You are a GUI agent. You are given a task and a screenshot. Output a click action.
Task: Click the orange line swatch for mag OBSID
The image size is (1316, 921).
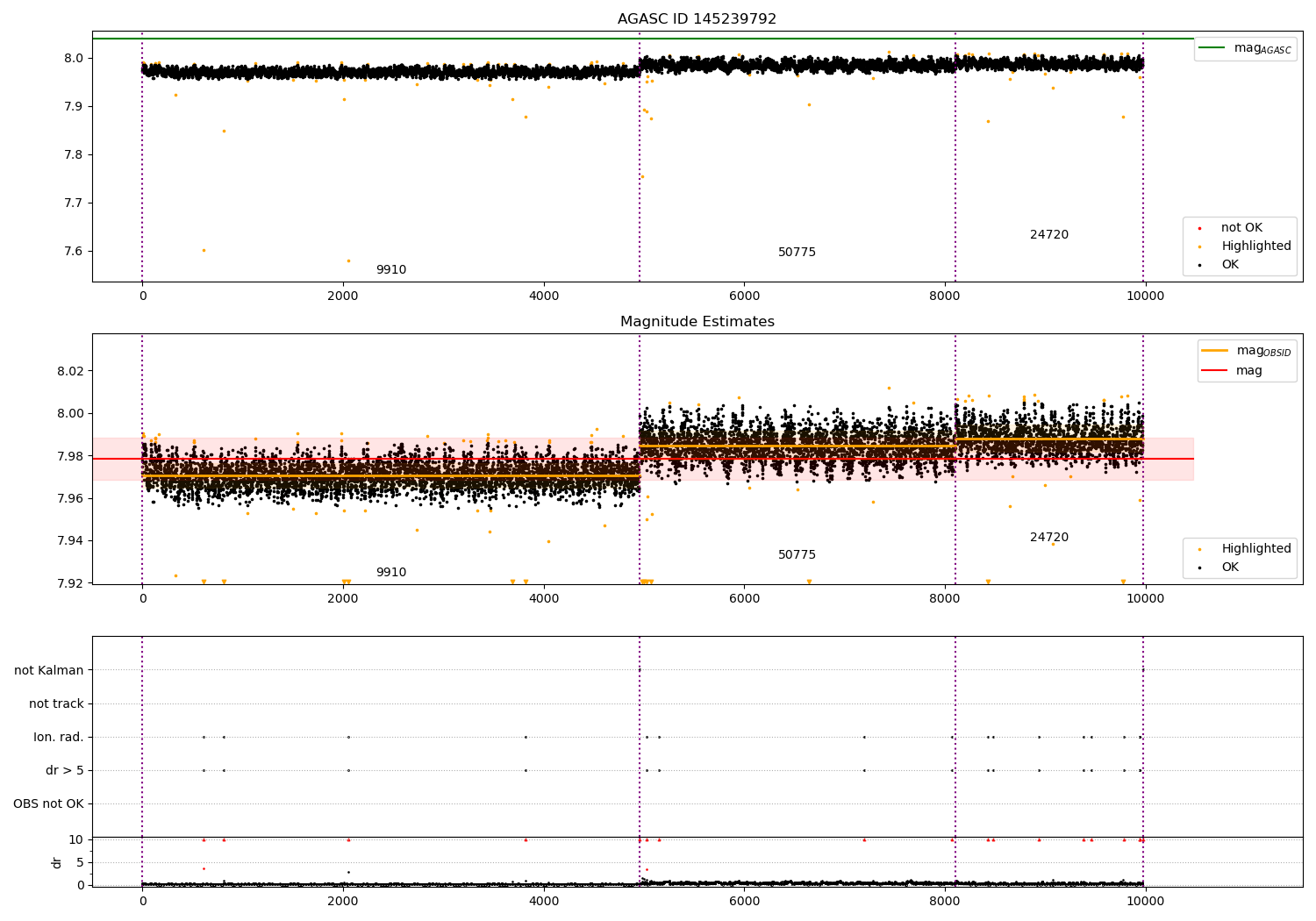point(1214,351)
